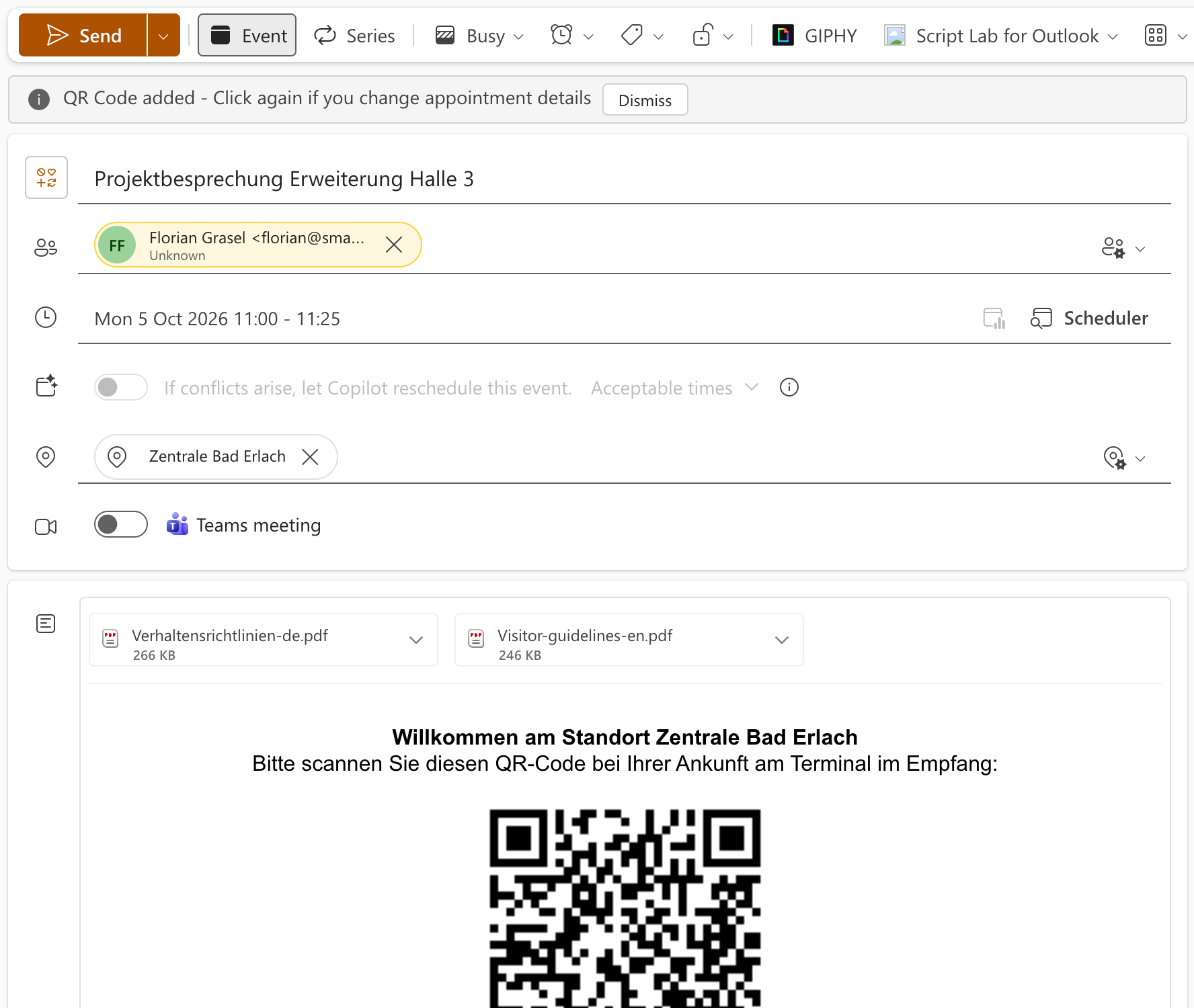Click heading Willkommen am Standort Zentrale Bad Erlach
Image resolution: width=1194 pixels, height=1008 pixels.
pyautogui.click(x=624, y=737)
